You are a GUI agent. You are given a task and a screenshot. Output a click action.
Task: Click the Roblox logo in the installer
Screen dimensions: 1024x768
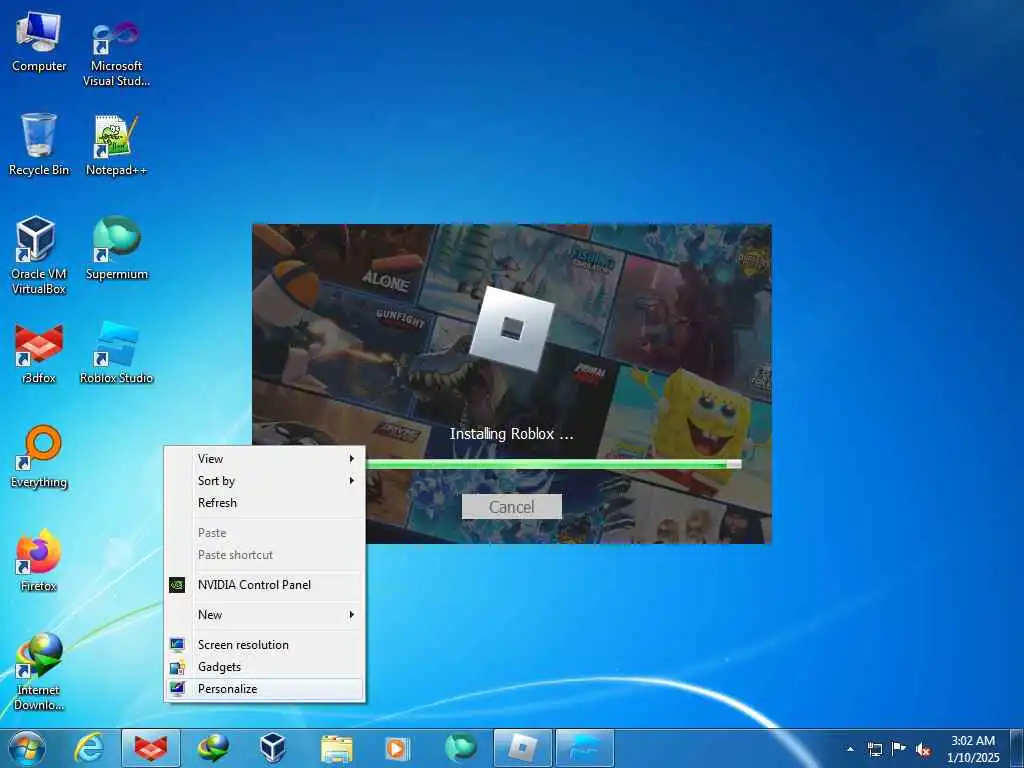click(x=512, y=328)
